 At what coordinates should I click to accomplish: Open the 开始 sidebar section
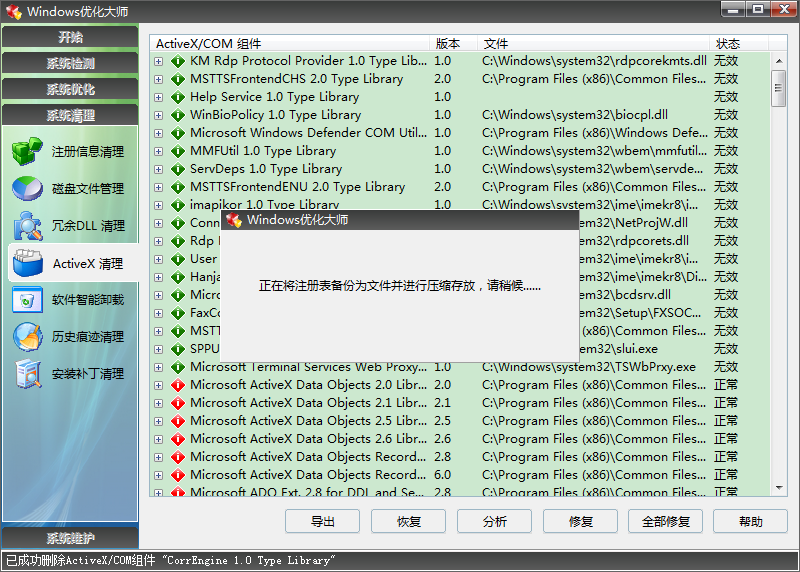pos(70,37)
